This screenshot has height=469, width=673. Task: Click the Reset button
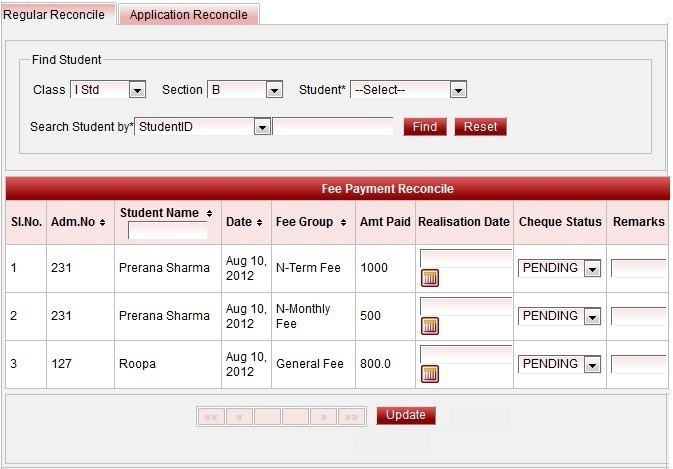pyautogui.click(x=480, y=127)
